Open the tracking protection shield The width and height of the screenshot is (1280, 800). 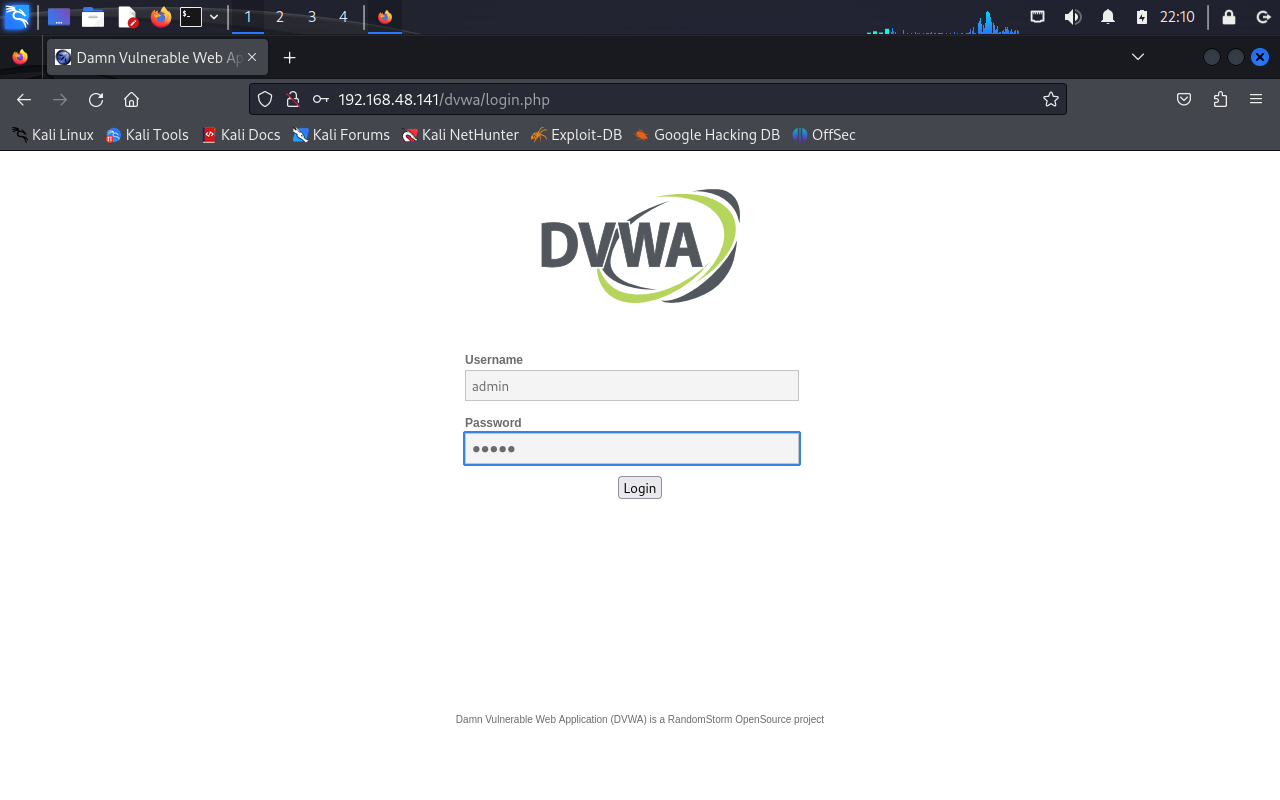265,99
